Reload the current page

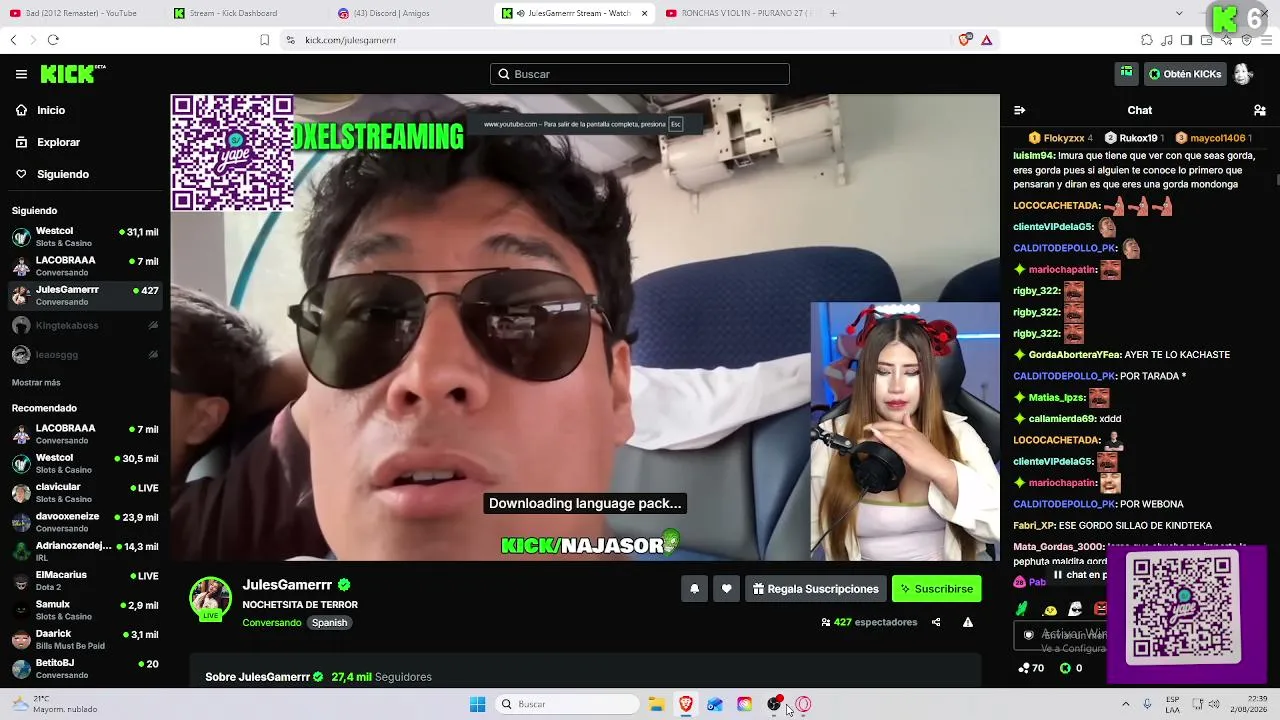(53, 40)
